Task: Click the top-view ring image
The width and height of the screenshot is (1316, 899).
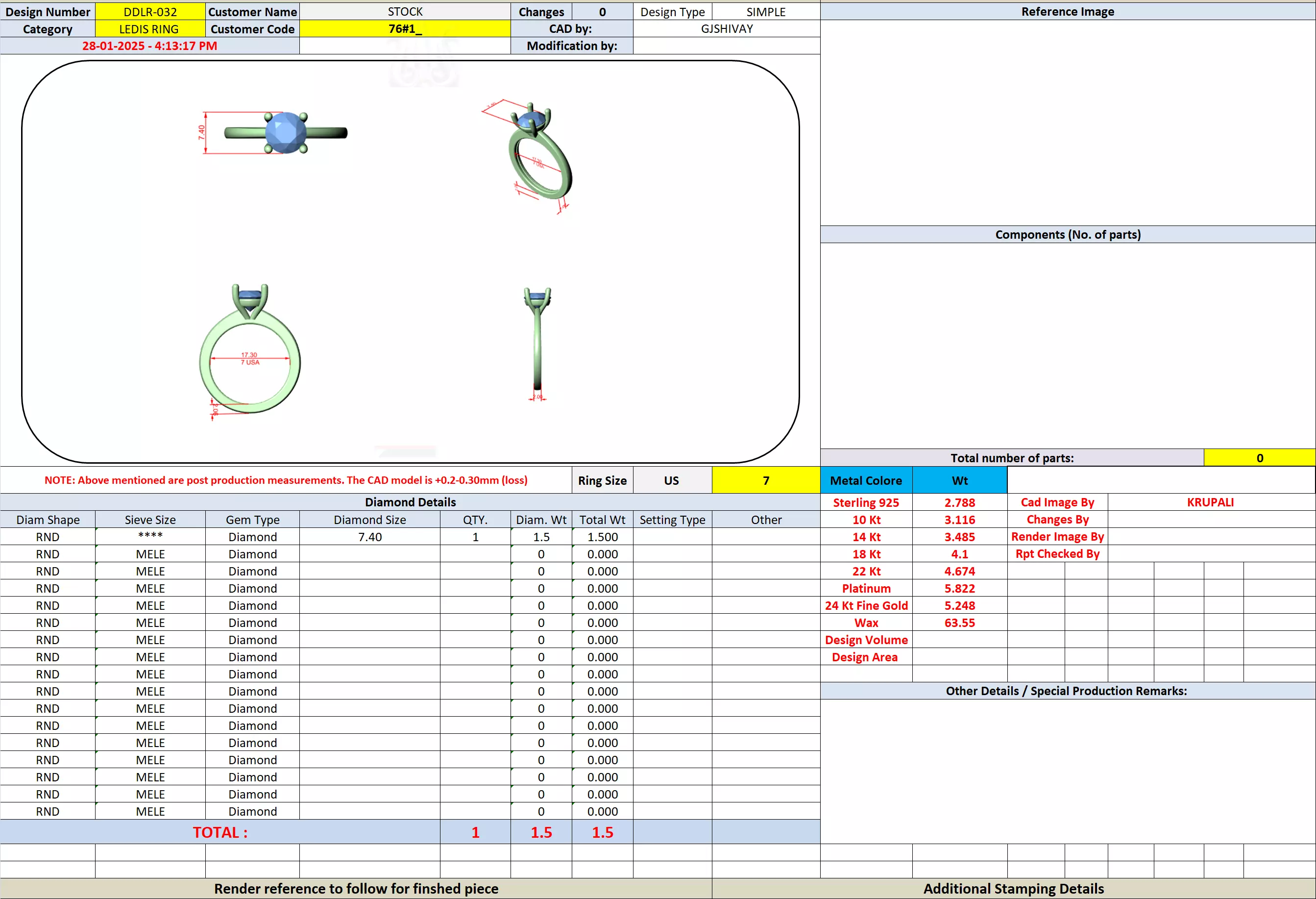Action: click(x=286, y=132)
